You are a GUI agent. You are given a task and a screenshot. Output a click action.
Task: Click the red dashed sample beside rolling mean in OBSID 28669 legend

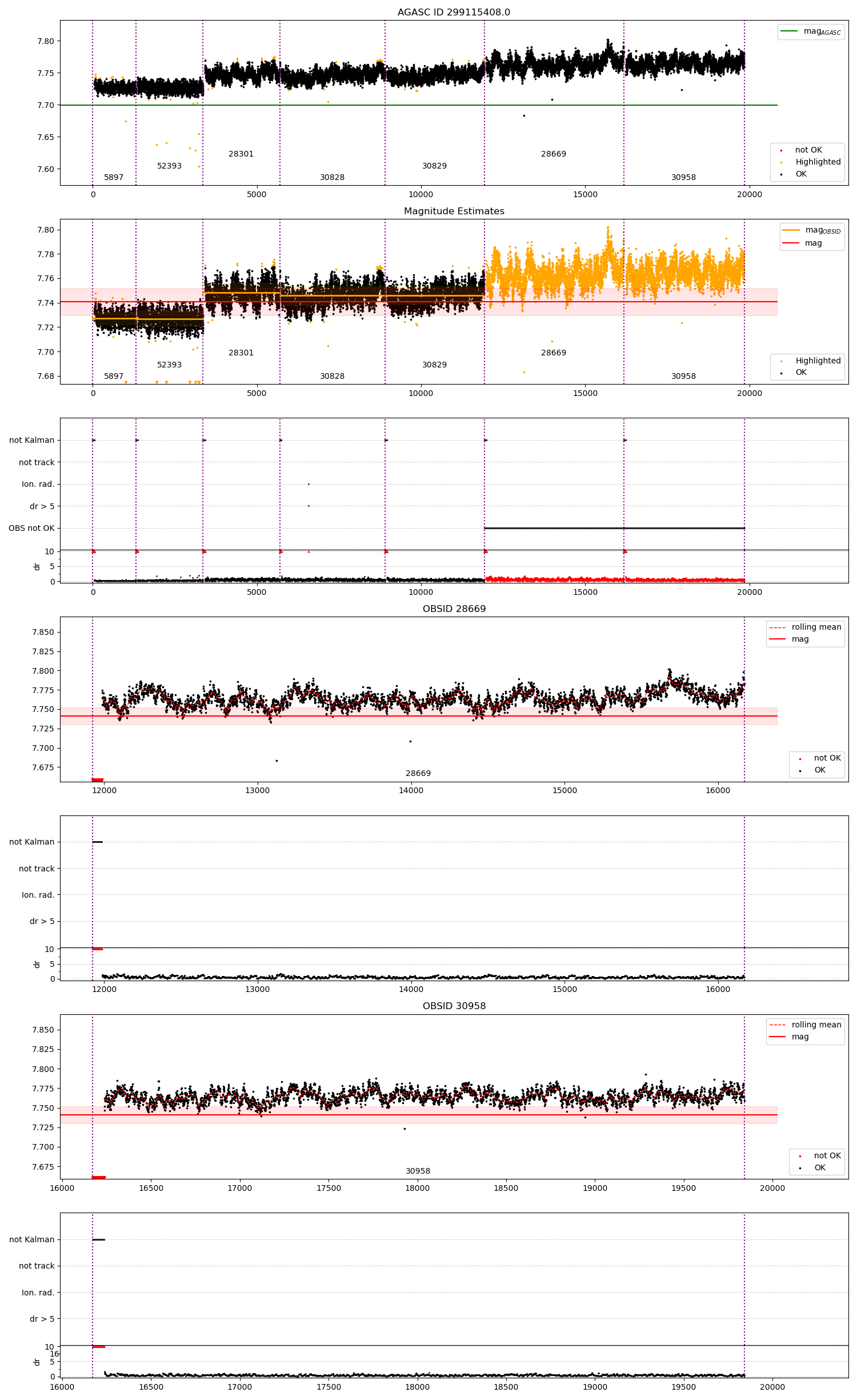coord(778,627)
